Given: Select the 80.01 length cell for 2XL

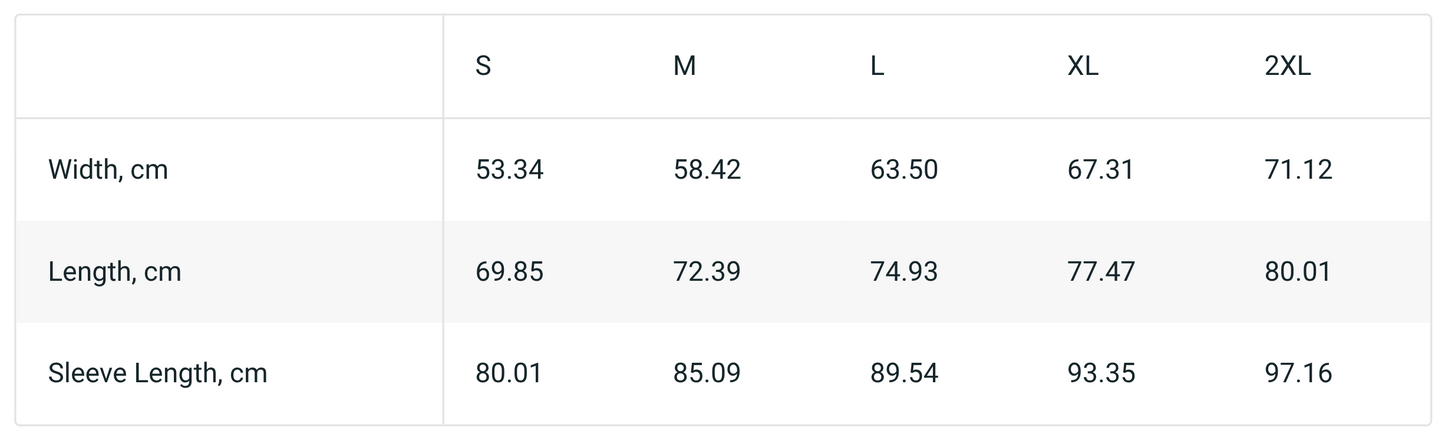Looking at the screenshot, I should pos(1298,272).
